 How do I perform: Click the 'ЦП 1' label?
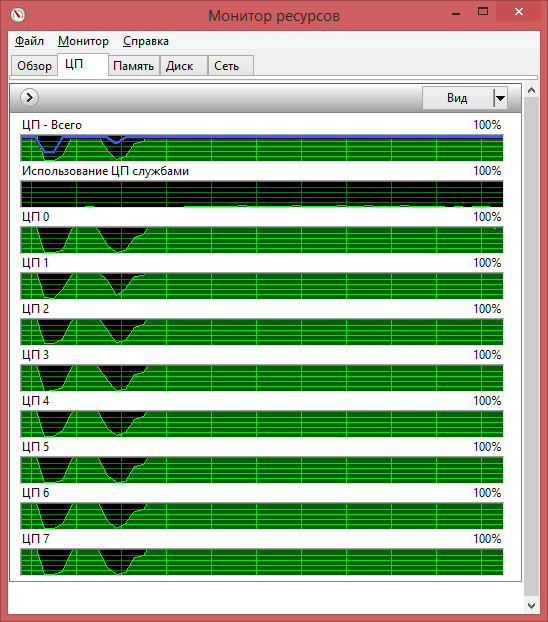[x=35, y=263]
